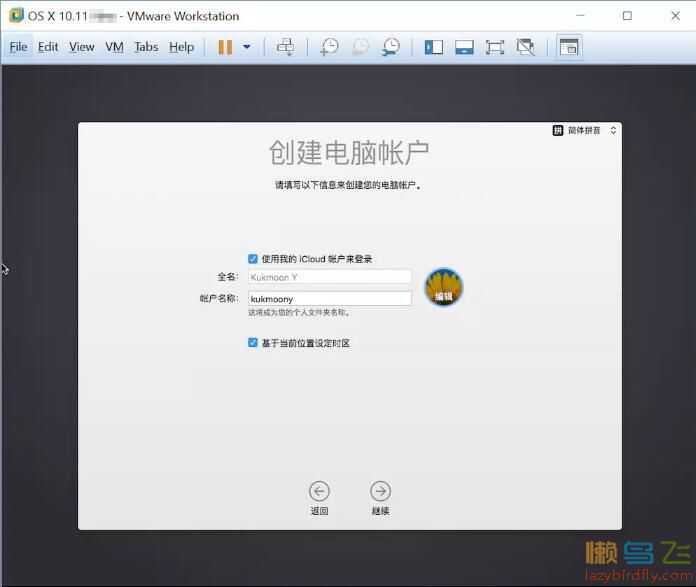
Task: Click the full name input field
Action: click(x=330, y=277)
